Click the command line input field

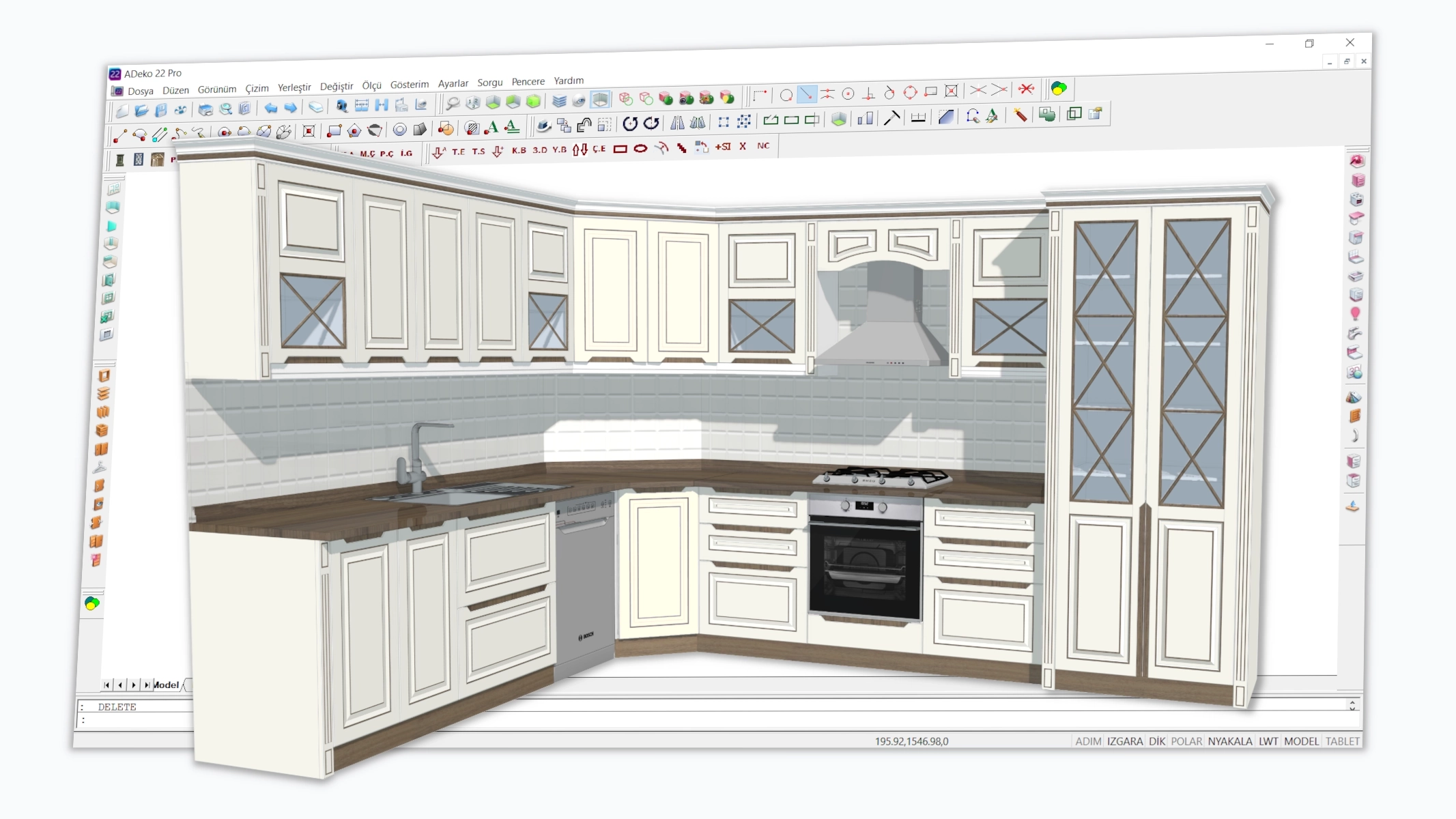click(x=137, y=720)
